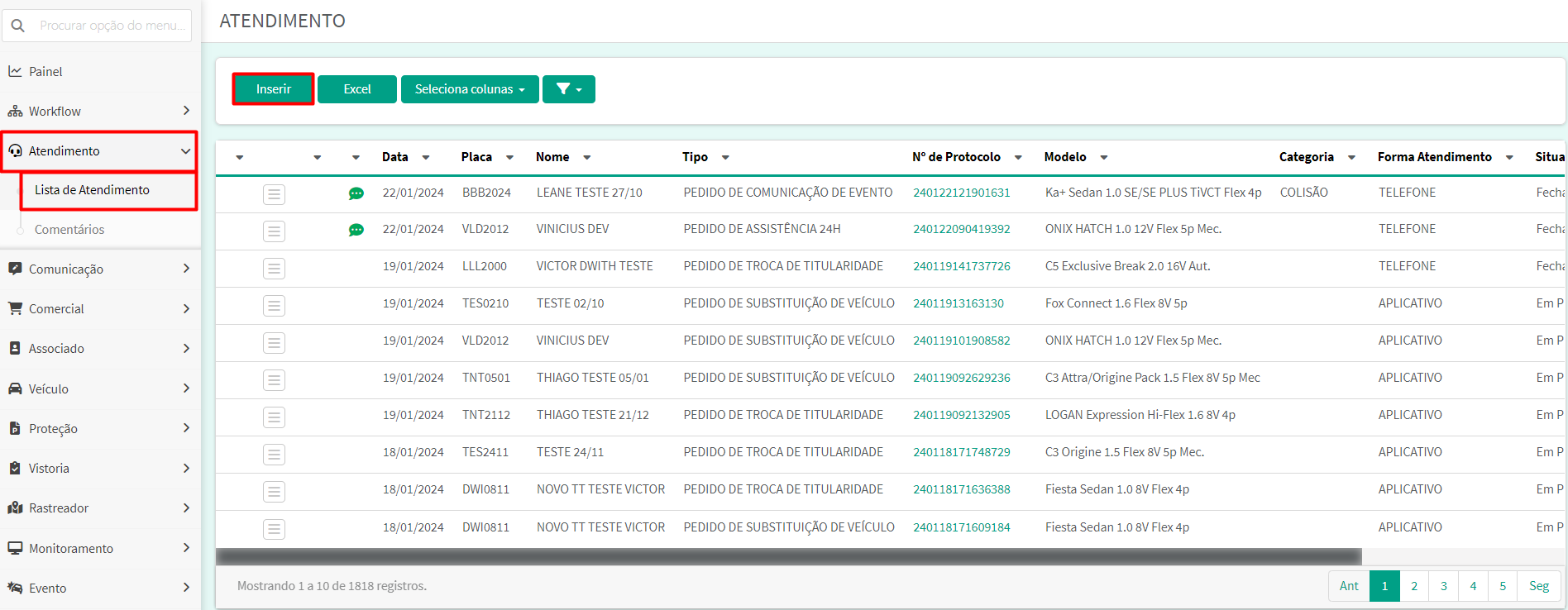Open Nome column filter arrow

(x=586, y=158)
